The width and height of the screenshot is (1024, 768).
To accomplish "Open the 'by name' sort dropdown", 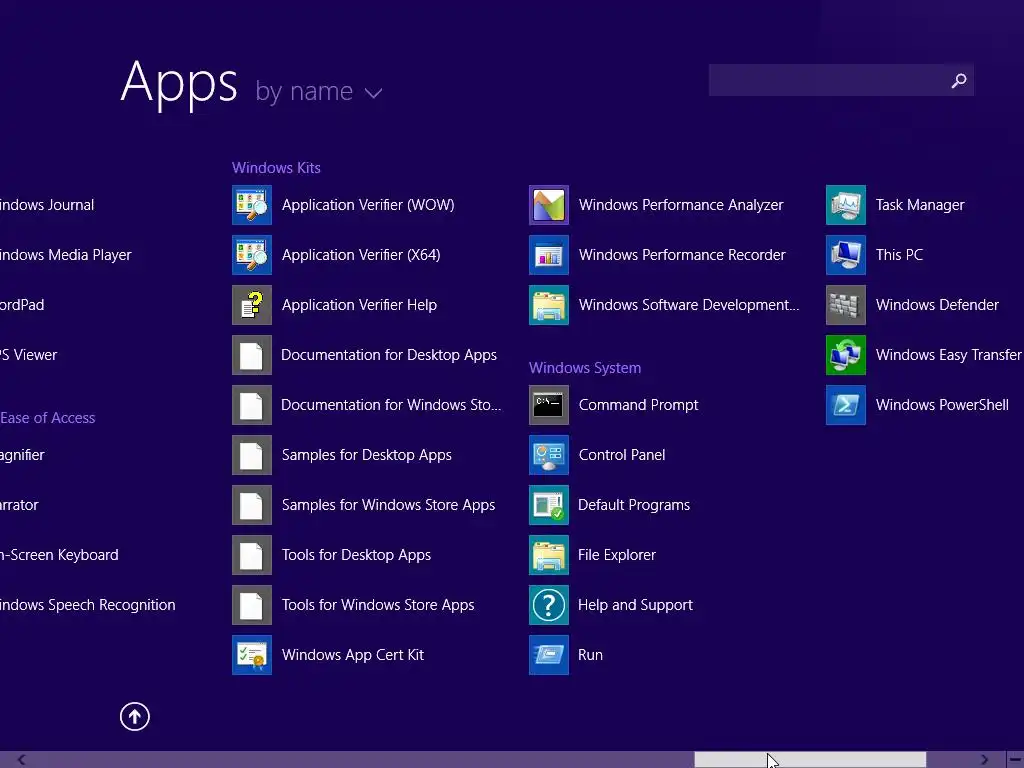I will pyautogui.click(x=319, y=91).
